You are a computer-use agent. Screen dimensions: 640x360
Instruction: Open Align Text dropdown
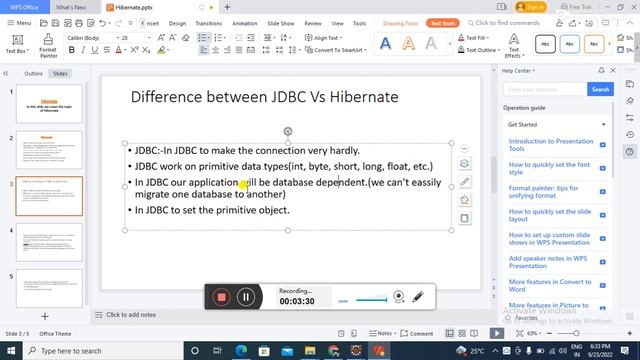click(x=324, y=38)
